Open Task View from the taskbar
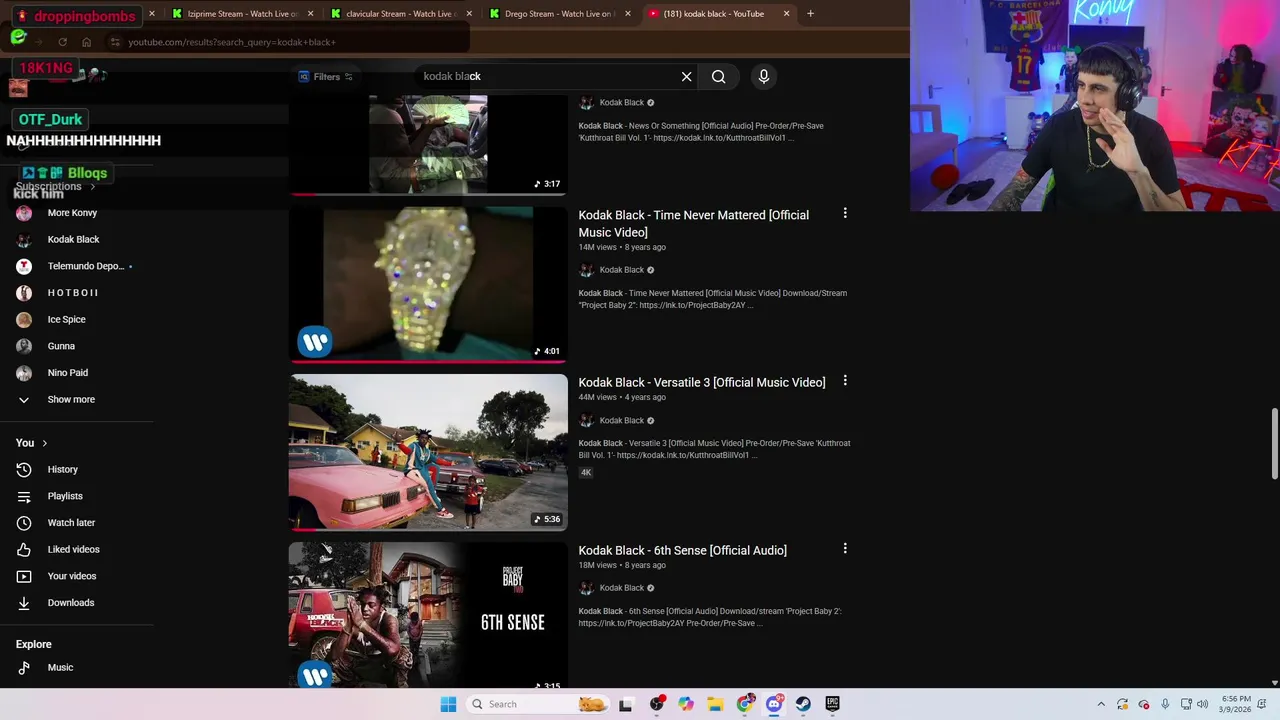Viewport: 1280px width, 720px height. [625, 704]
